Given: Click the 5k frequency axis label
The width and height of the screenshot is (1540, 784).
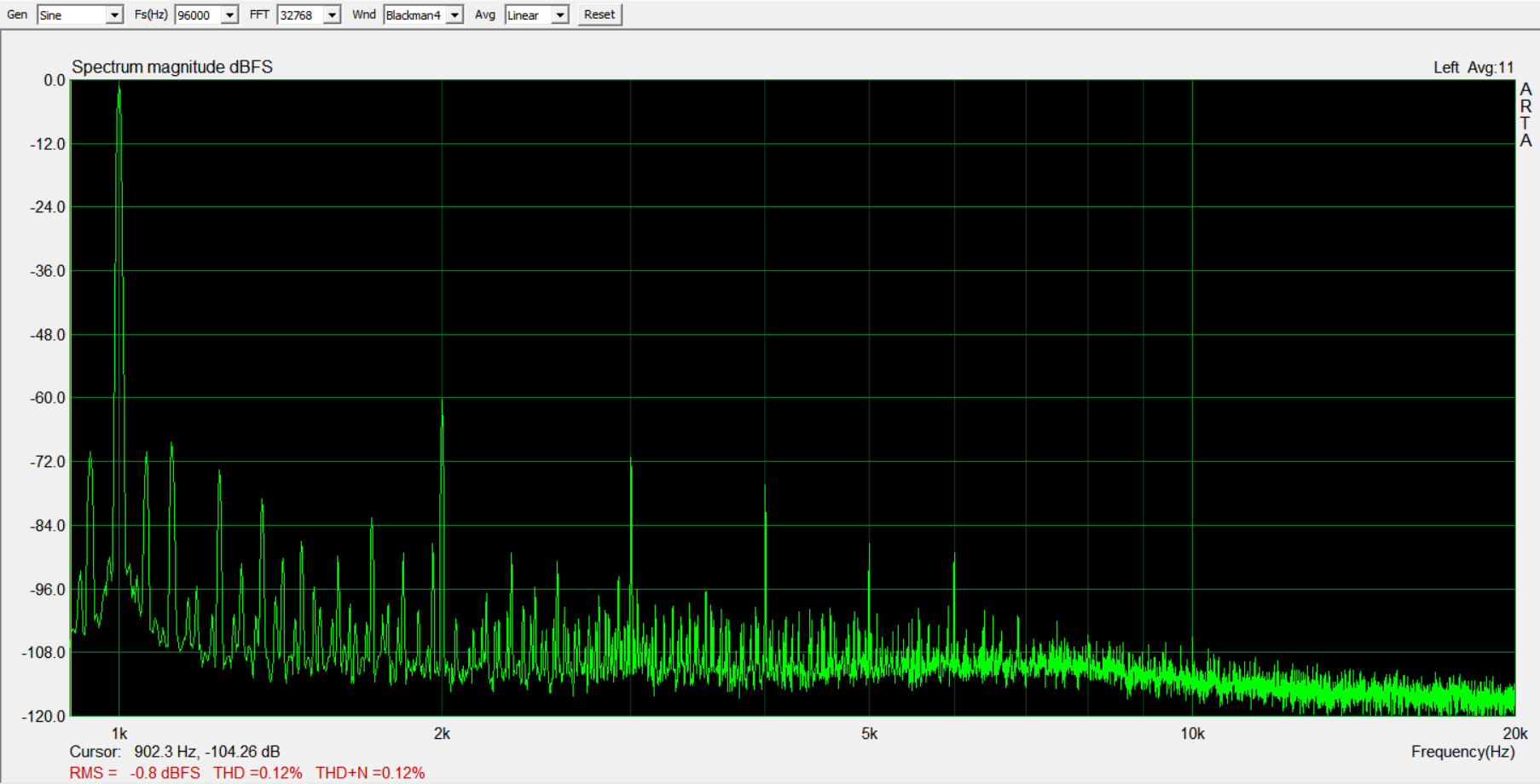Looking at the screenshot, I should pos(869,734).
